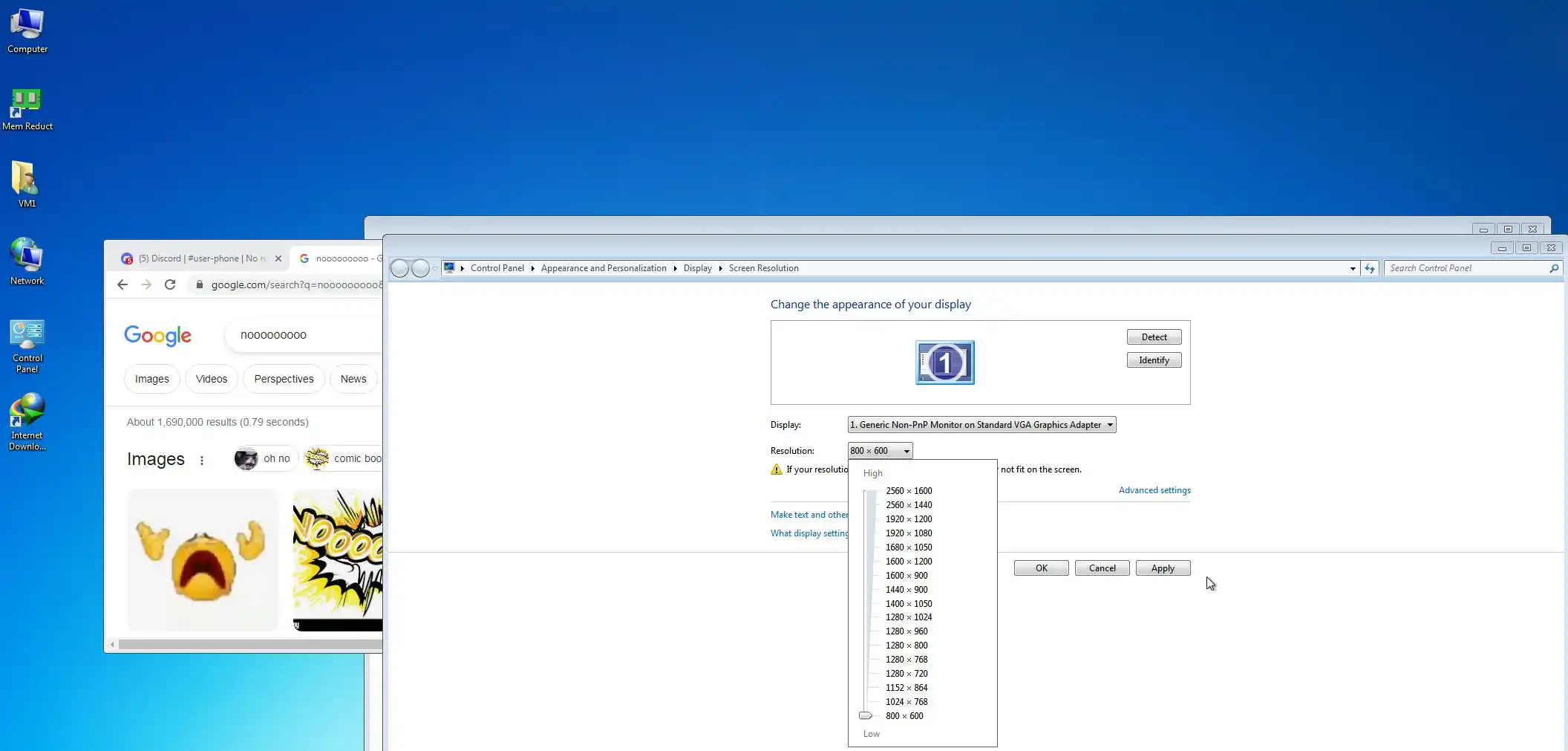Open address bar history dropdown arrow
The width and height of the screenshot is (1568, 751).
[1353, 268]
